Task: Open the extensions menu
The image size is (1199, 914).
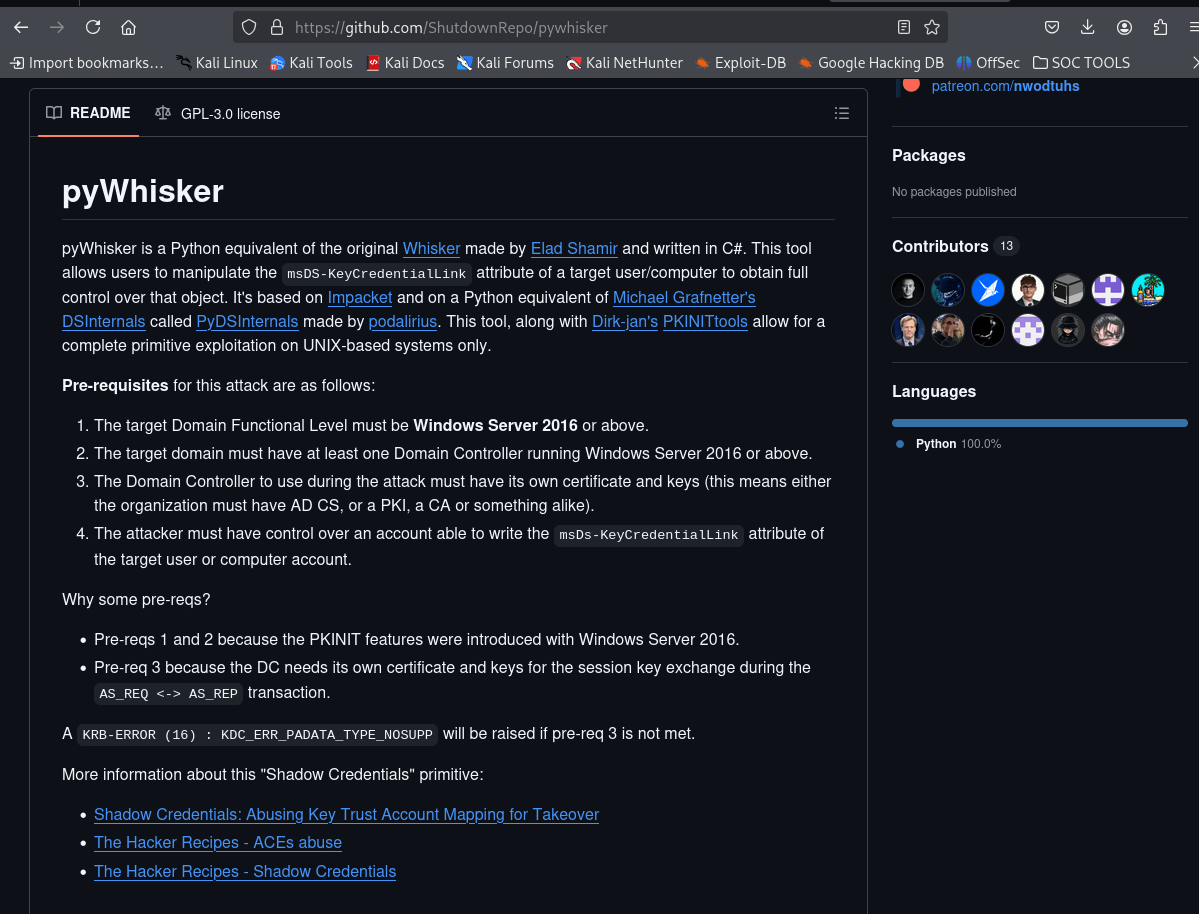Action: pyautogui.click(x=1160, y=28)
